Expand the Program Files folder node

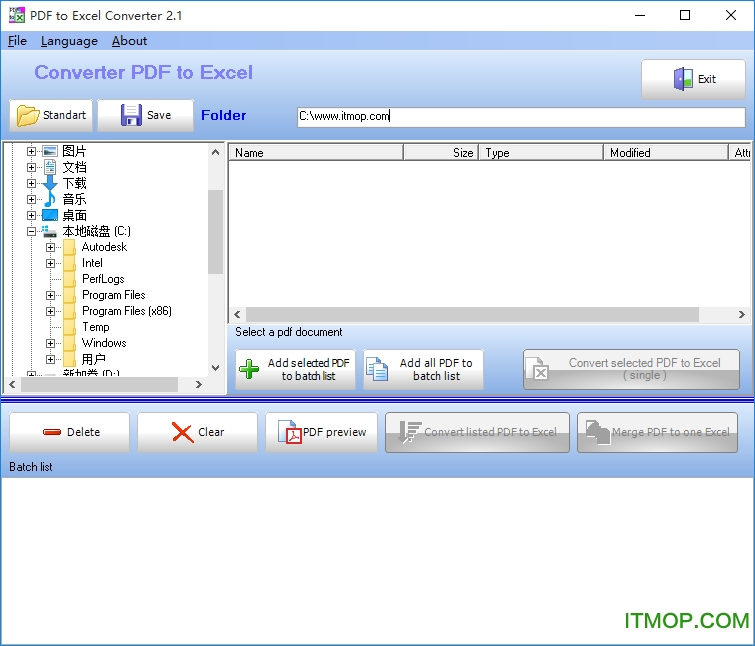51,295
